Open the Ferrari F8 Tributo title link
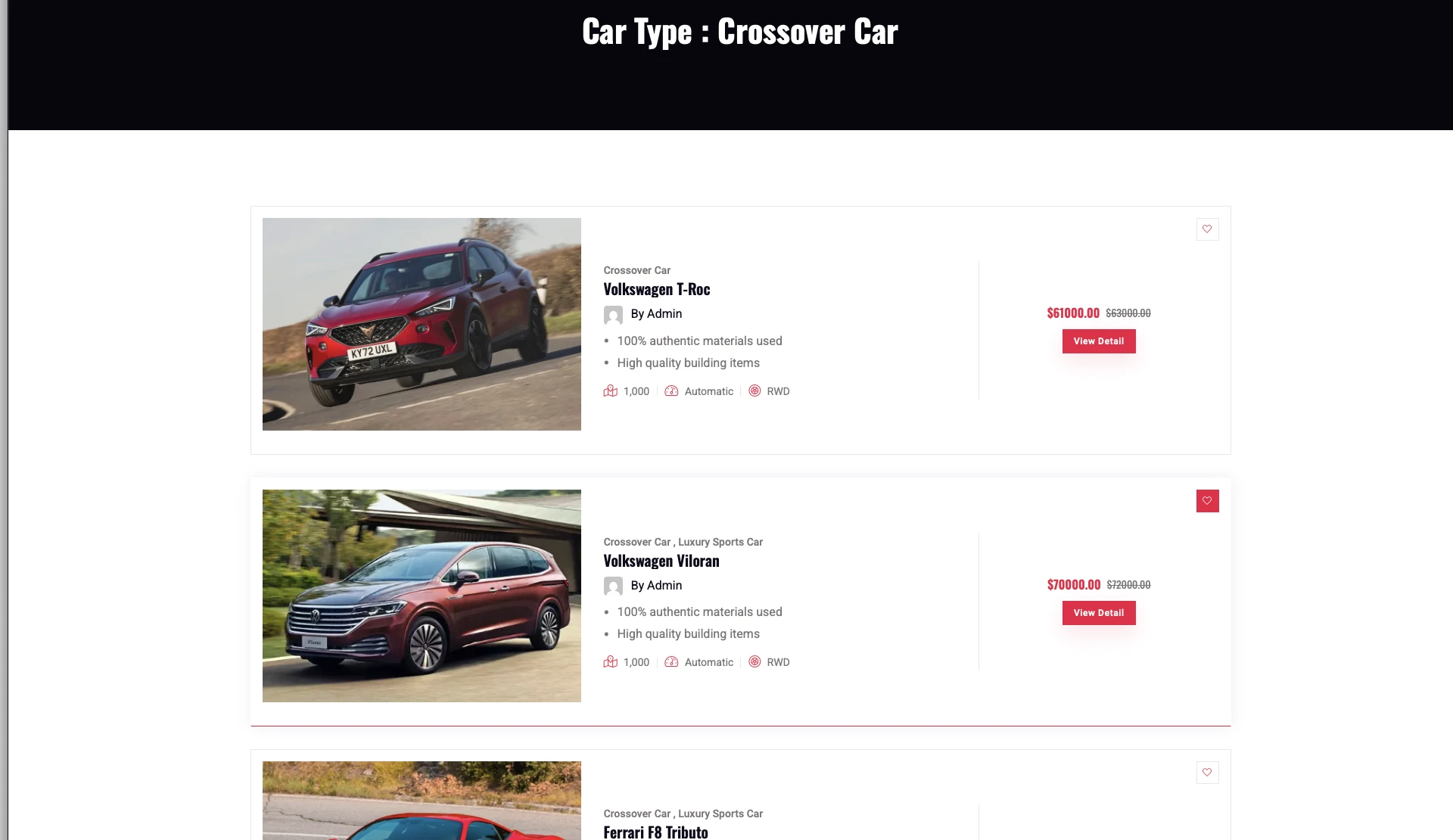Screen dimensions: 1453x840 [x=656, y=832]
